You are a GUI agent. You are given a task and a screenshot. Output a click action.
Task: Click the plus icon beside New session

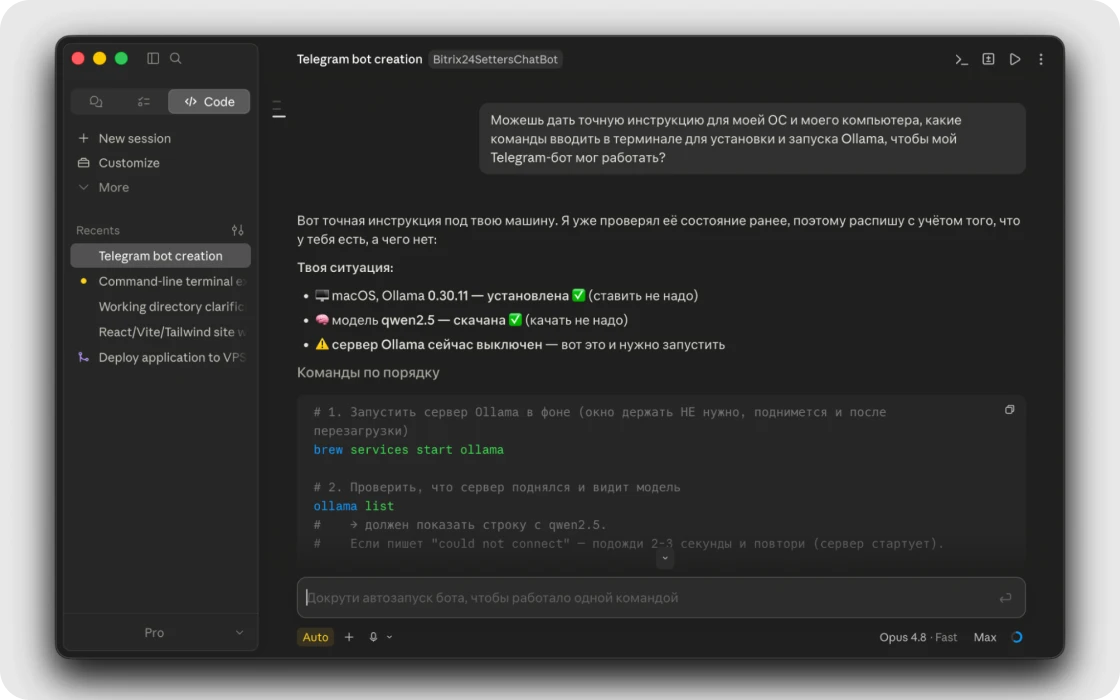point(84,139)
